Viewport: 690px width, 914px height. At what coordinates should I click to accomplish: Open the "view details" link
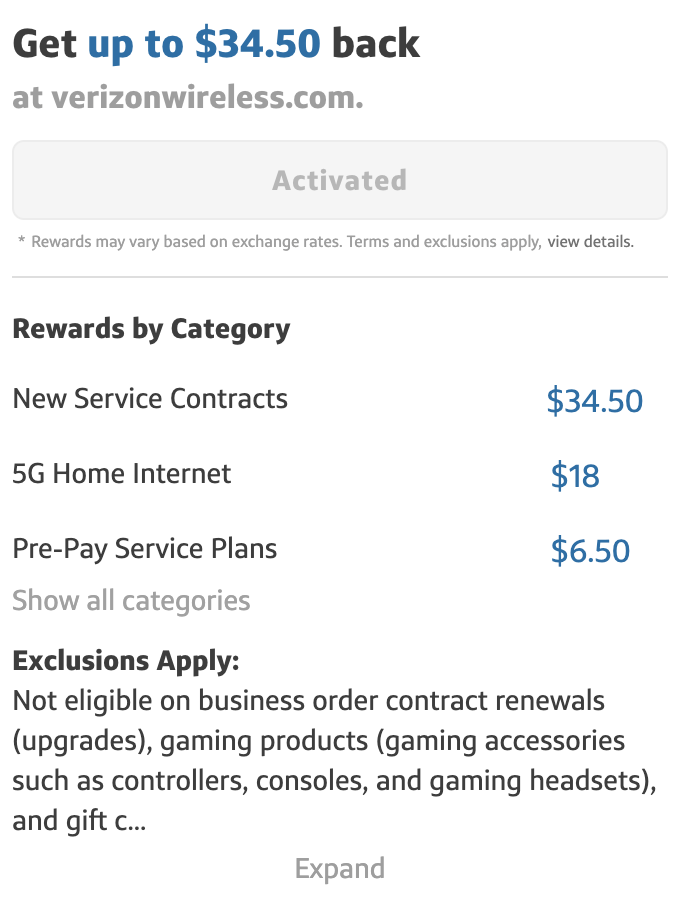[590, 242]
